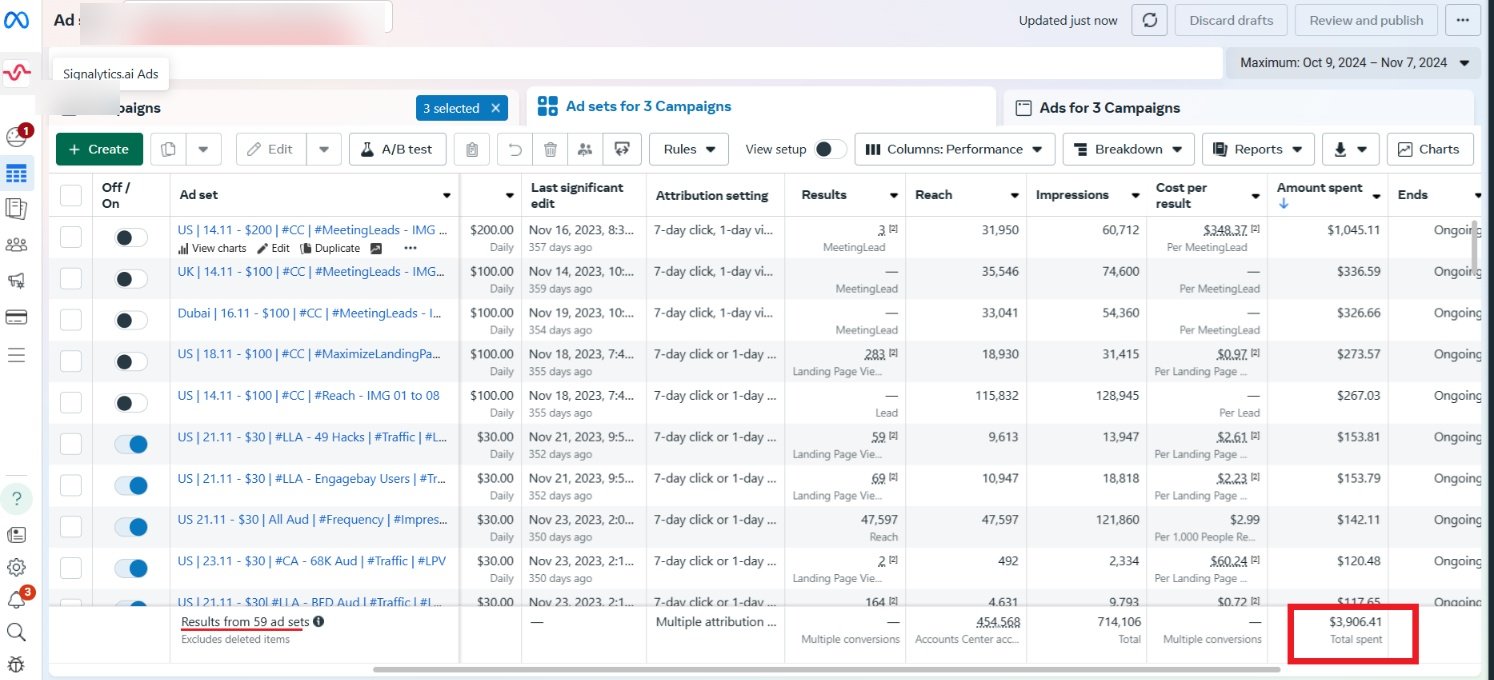Turn off the US 21.11 49 Hacks ad set
The height and width of the screenshot is (680, 1494).
[131, 444]
